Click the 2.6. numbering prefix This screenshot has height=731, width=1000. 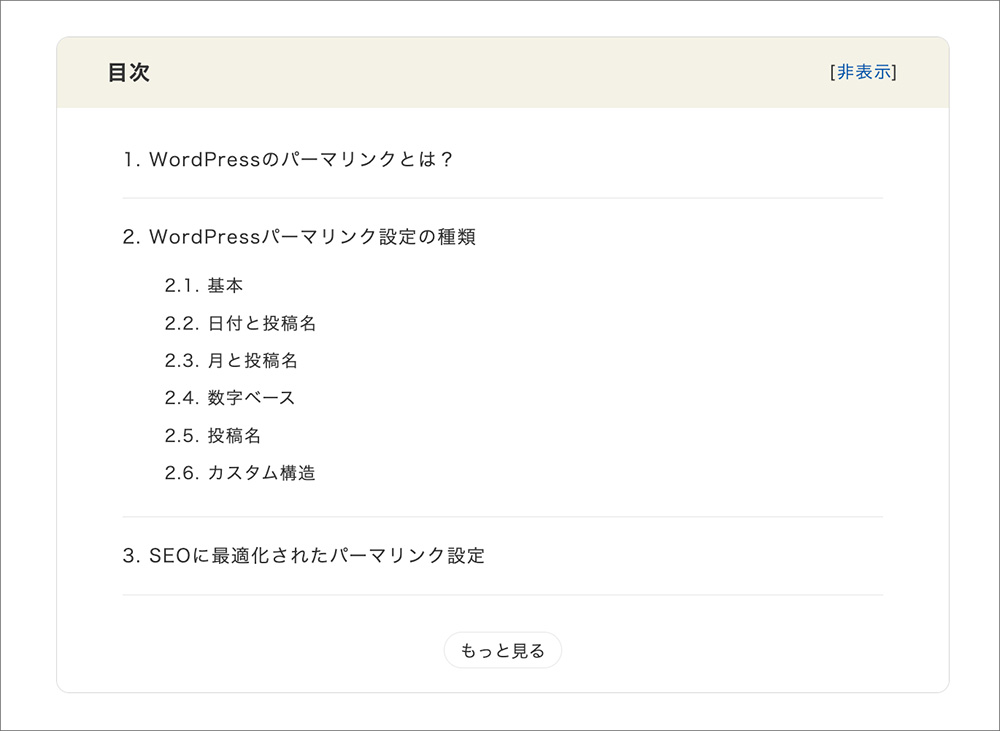coord(182,473)
